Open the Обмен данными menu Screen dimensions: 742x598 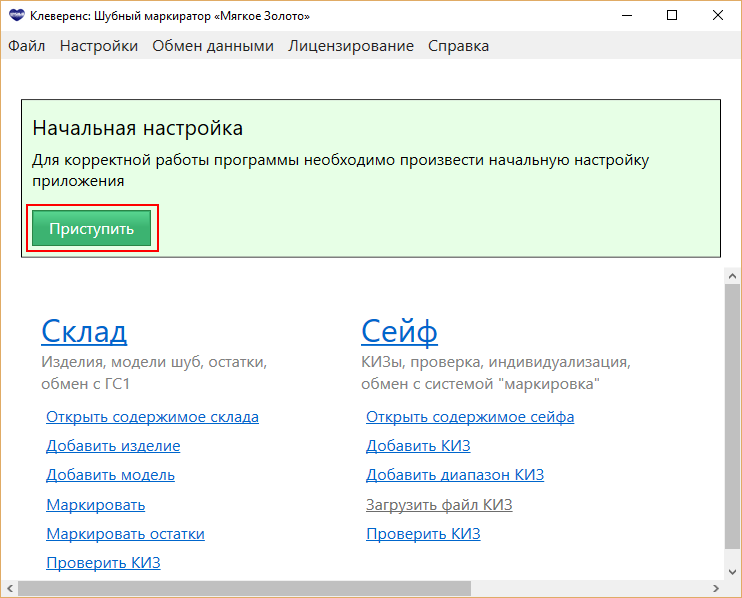coord(213,46)
